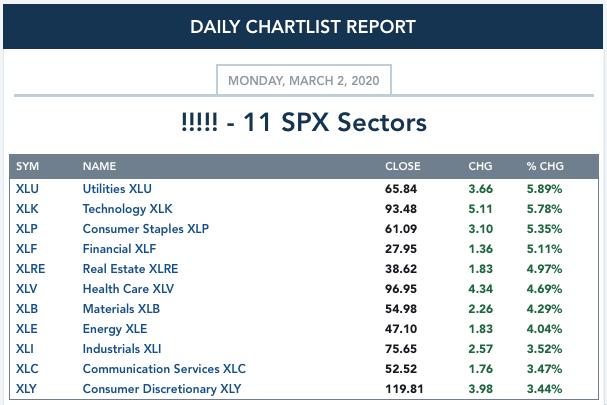Click the SYM column header

coord(27,166)
